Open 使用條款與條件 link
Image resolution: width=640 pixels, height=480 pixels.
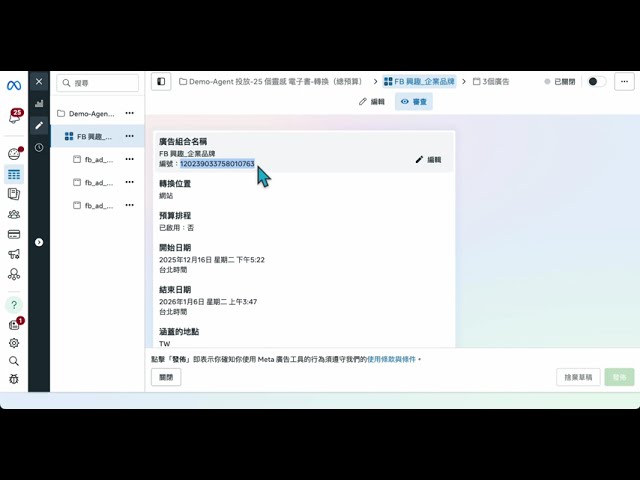pos(391,359)
